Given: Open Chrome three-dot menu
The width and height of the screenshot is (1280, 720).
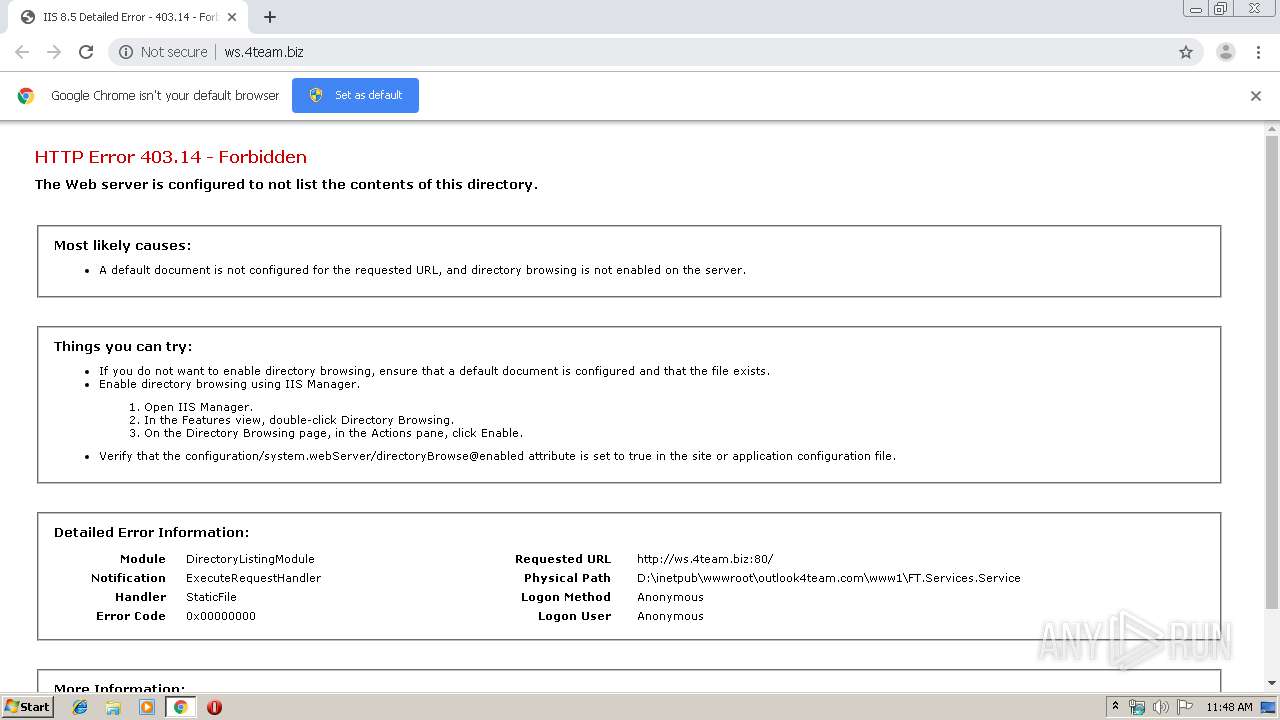Looking at the screenshot, I should (x=1258, y=52).
